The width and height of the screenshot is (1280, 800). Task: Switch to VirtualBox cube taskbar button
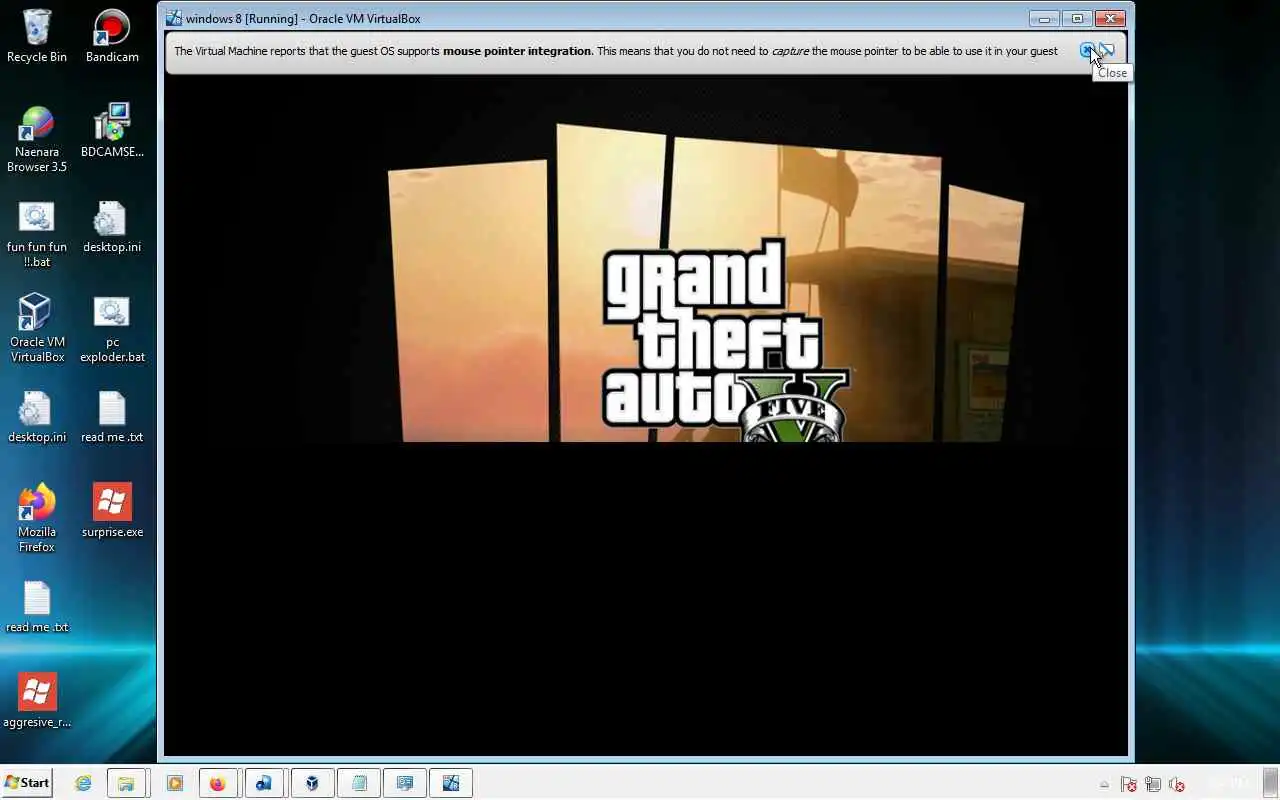tap(311, 783)
